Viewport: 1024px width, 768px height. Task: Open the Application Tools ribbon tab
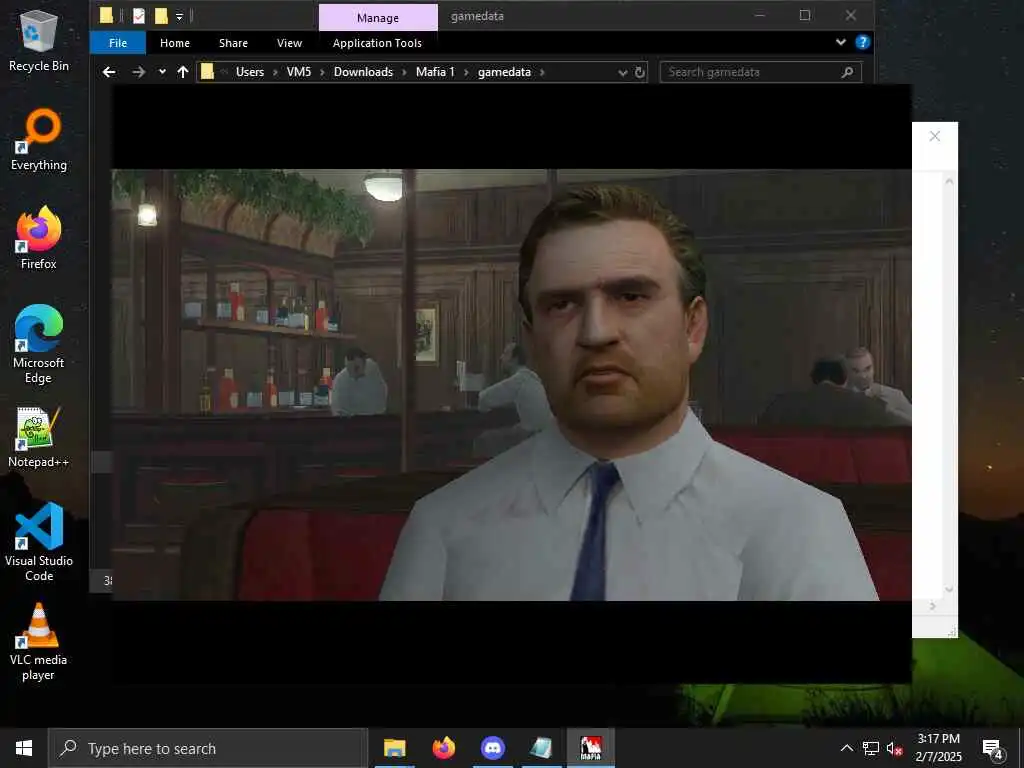point(377,43)
